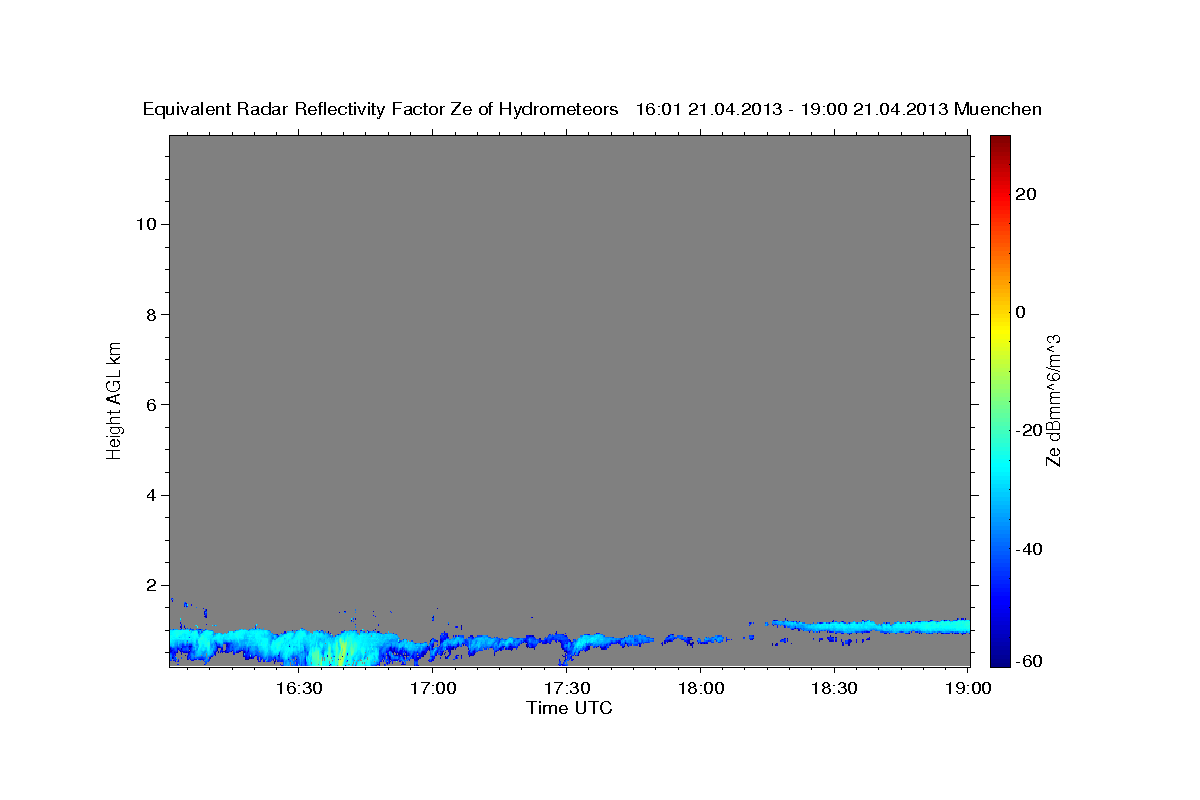1200x800 pixels.
Task: Select the 19:00 time tick label
Action: tap(967, 689)
